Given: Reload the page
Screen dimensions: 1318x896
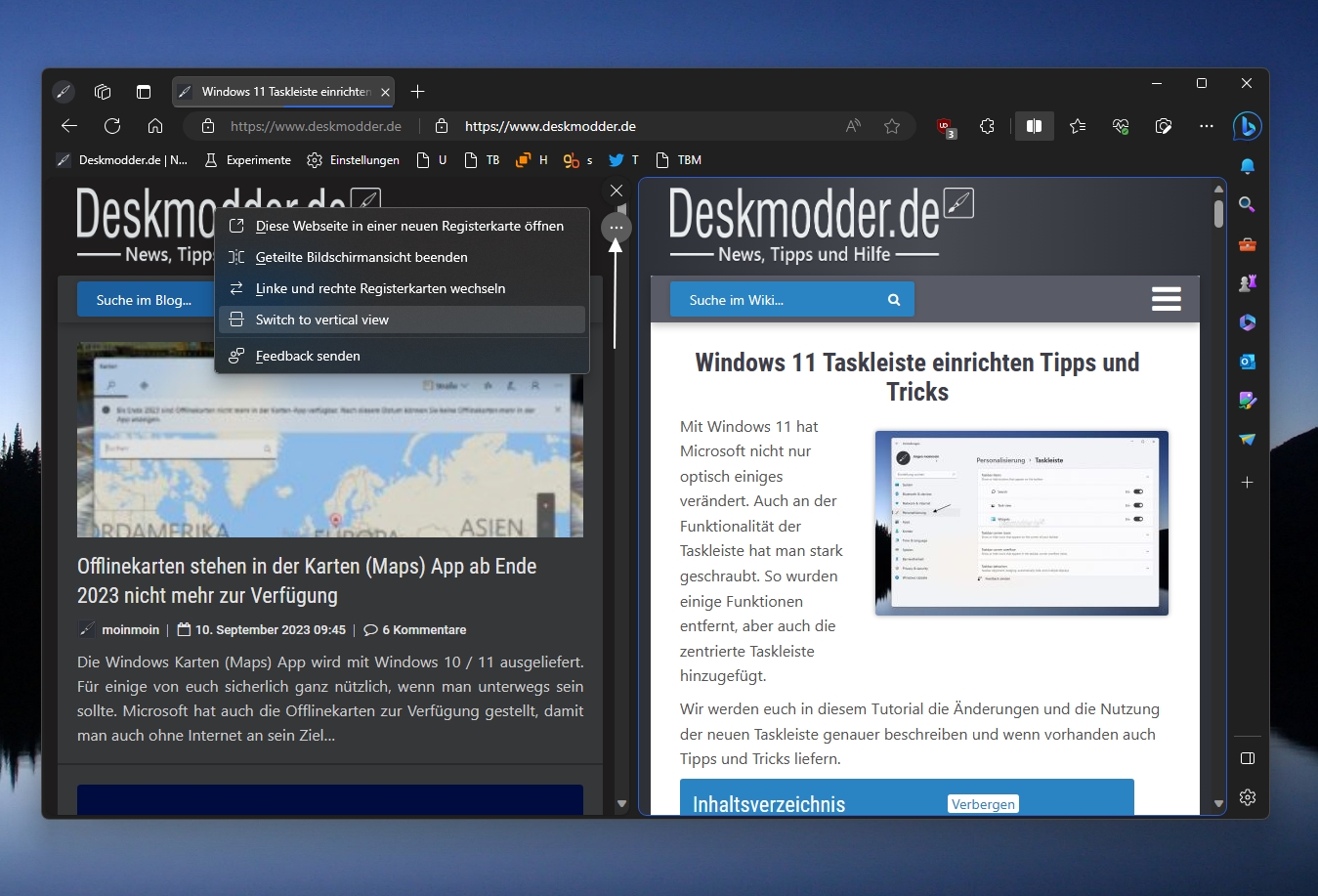Looking at the screenshot, I should 112,126.
